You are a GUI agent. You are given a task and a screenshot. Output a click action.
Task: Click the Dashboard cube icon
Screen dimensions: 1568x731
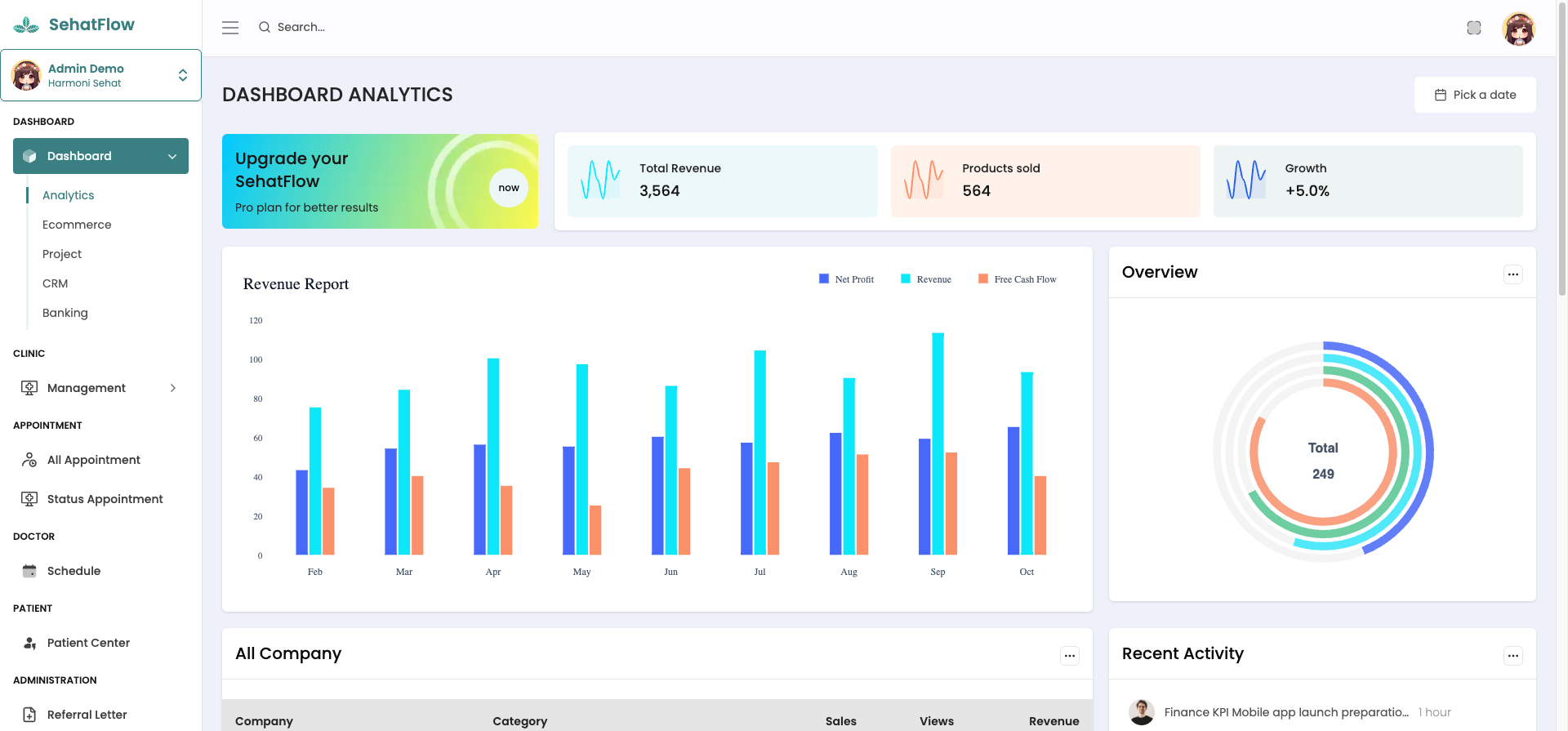tap(29, 156)
